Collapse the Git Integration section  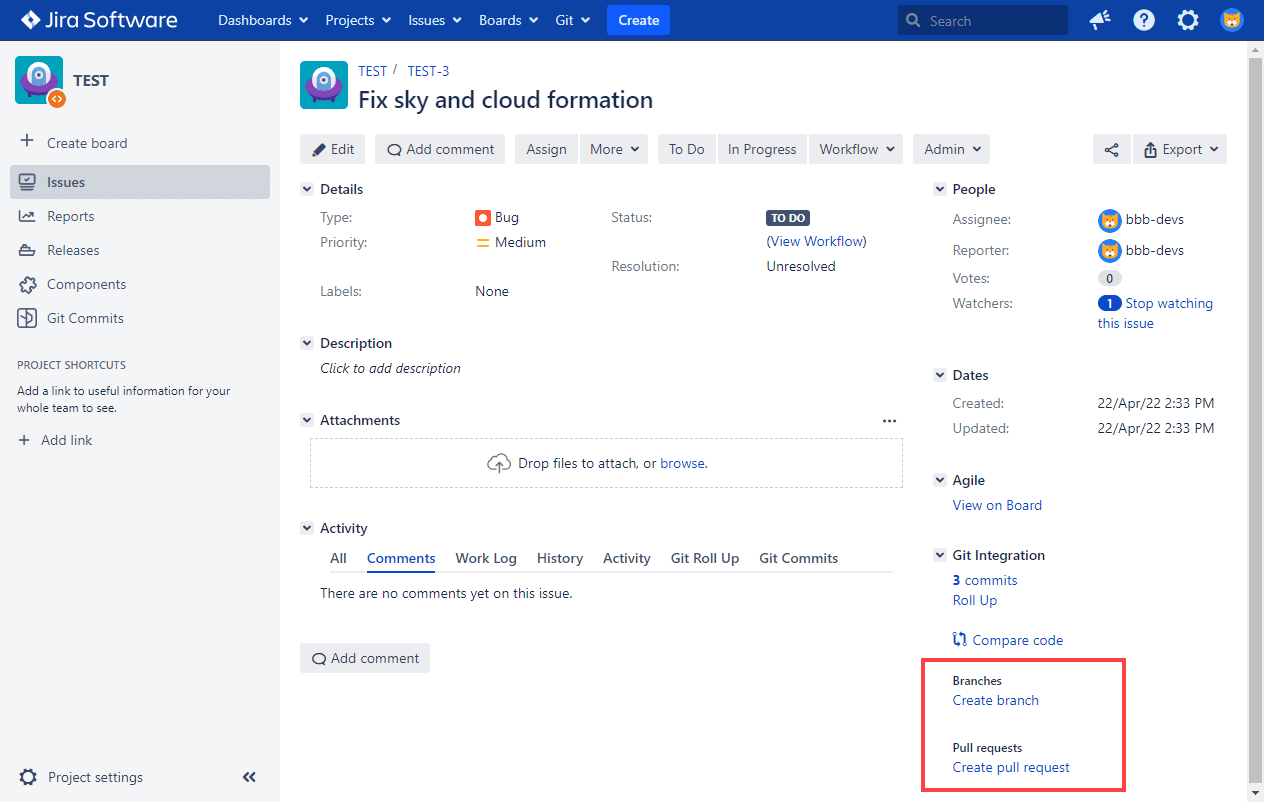940,555
